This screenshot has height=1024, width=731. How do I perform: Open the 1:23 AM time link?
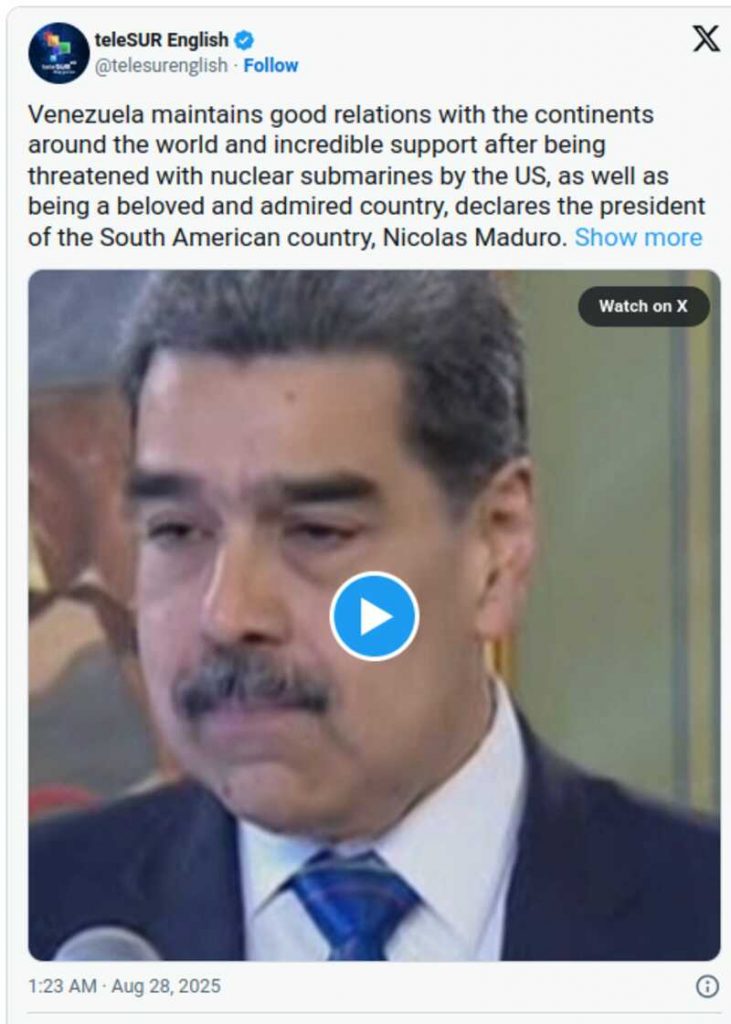(x=62, y=986)
